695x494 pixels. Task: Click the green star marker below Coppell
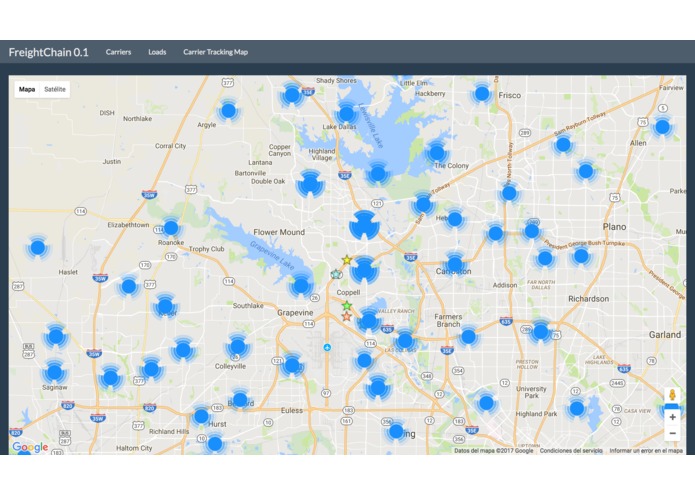pos(347,306)
